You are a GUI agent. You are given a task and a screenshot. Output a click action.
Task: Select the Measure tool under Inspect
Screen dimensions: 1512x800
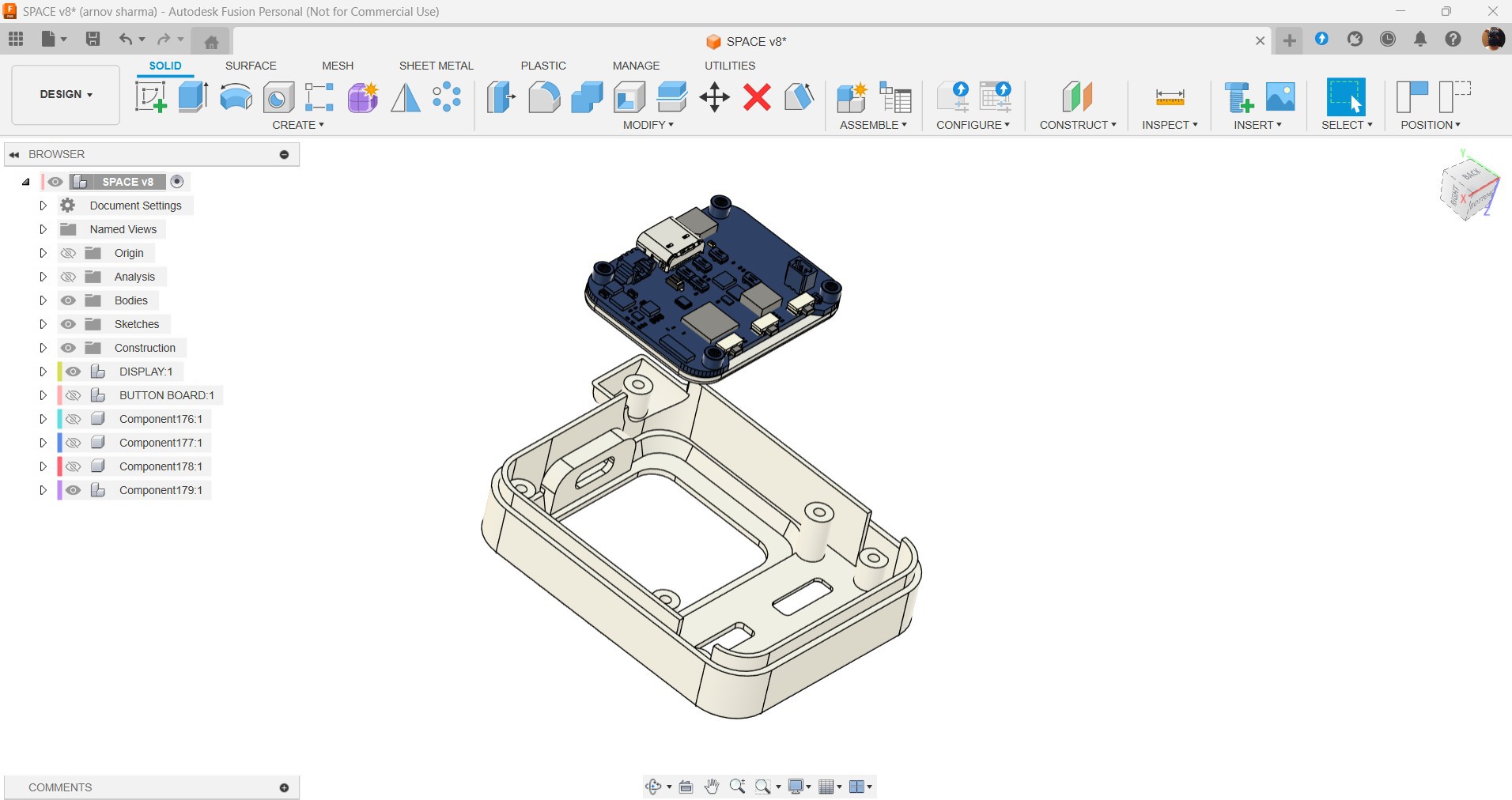(1170, 97)
